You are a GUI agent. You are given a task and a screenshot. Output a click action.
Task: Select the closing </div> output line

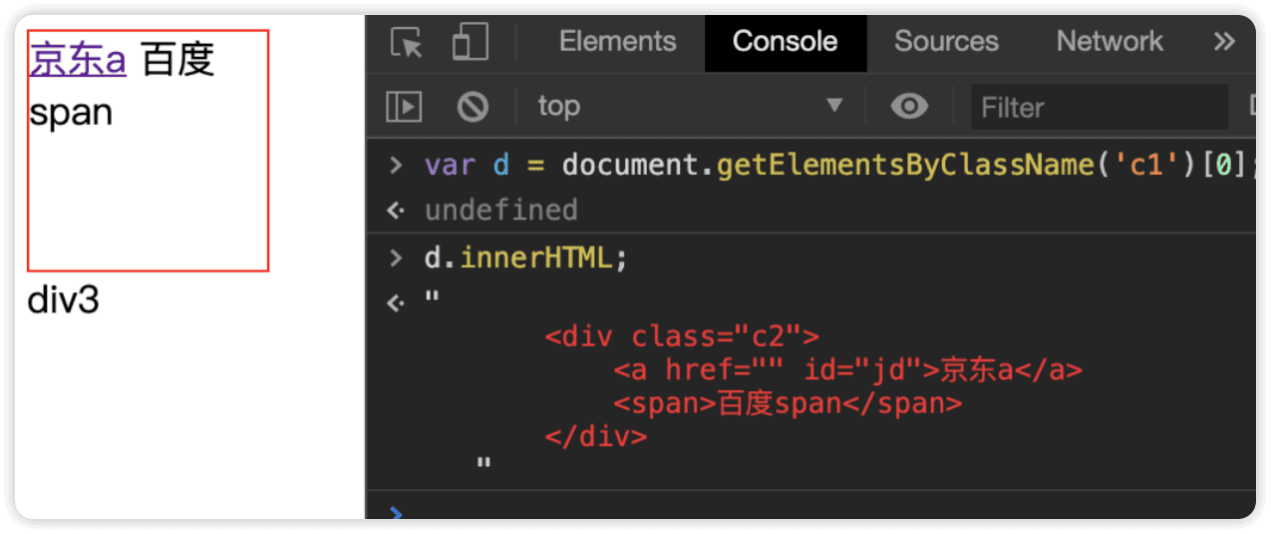[x=596, y=437]
